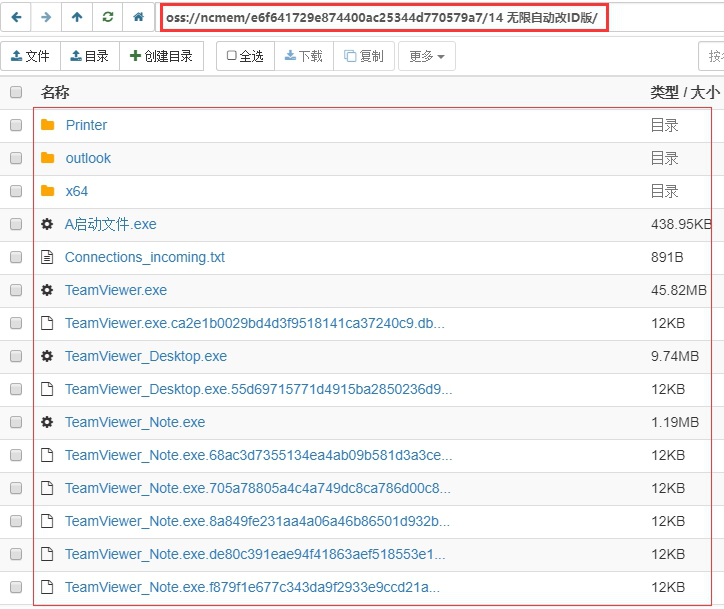Click the gear icon beside TeamViewer_Desktop.exe
The height and width of the screenshot is (609, 724).
click(47, 356)
